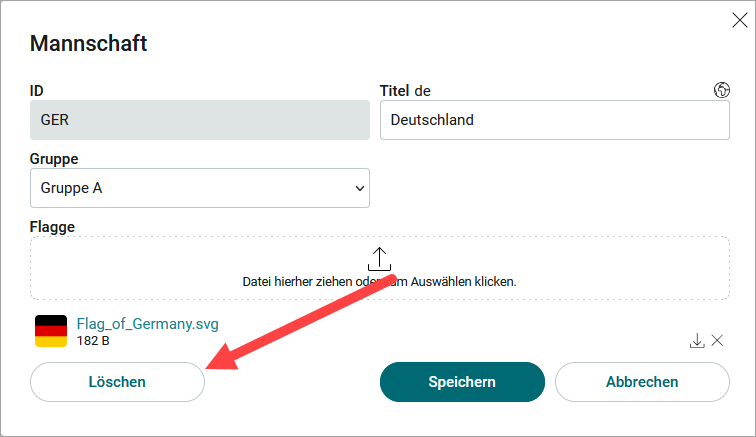Image resolution: width=756 pixels, height=437 pixels.
Task: Click the file drop zone text to select a file
Action: (379, 282)
